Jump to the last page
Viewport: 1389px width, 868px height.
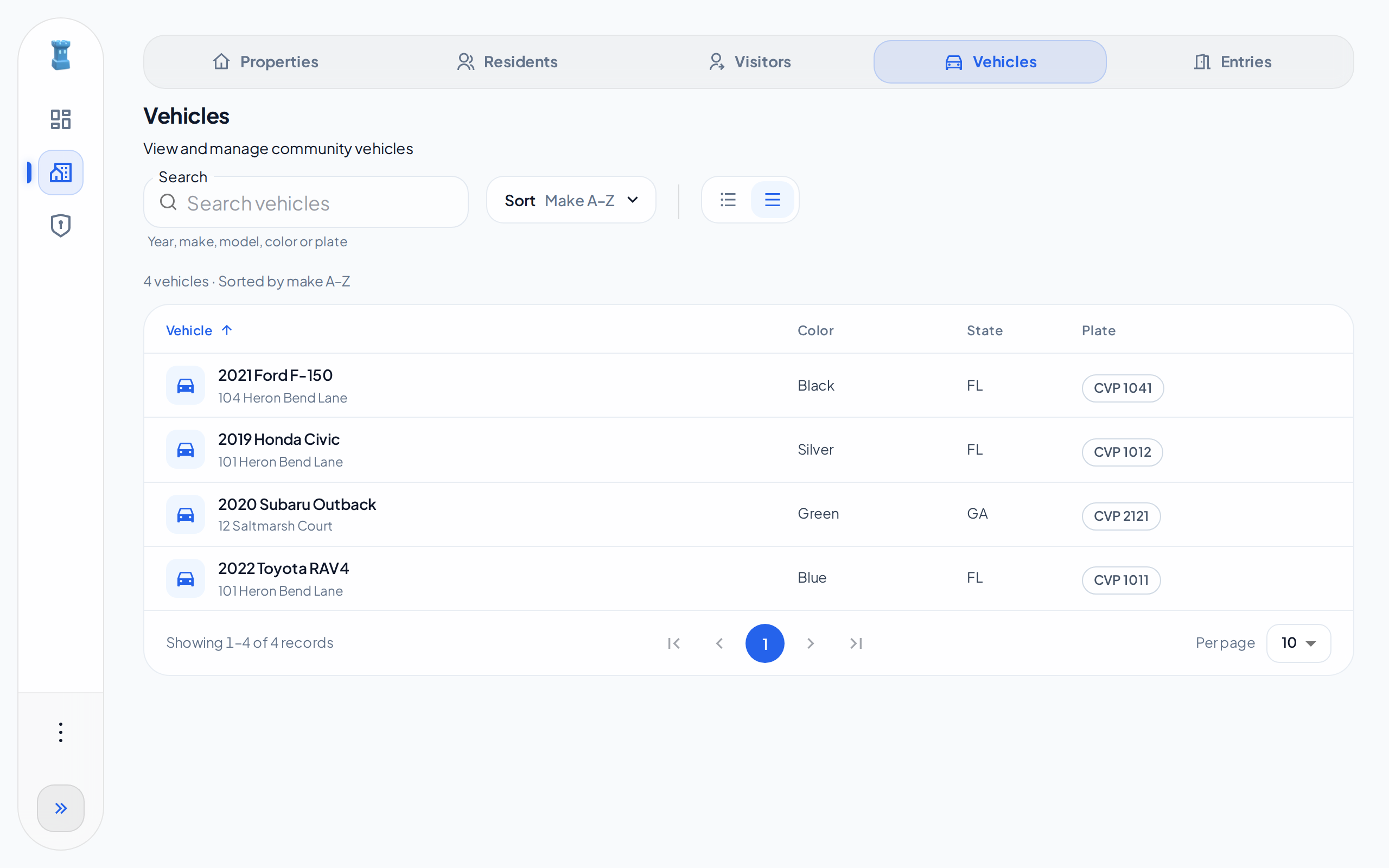(856, 643)
